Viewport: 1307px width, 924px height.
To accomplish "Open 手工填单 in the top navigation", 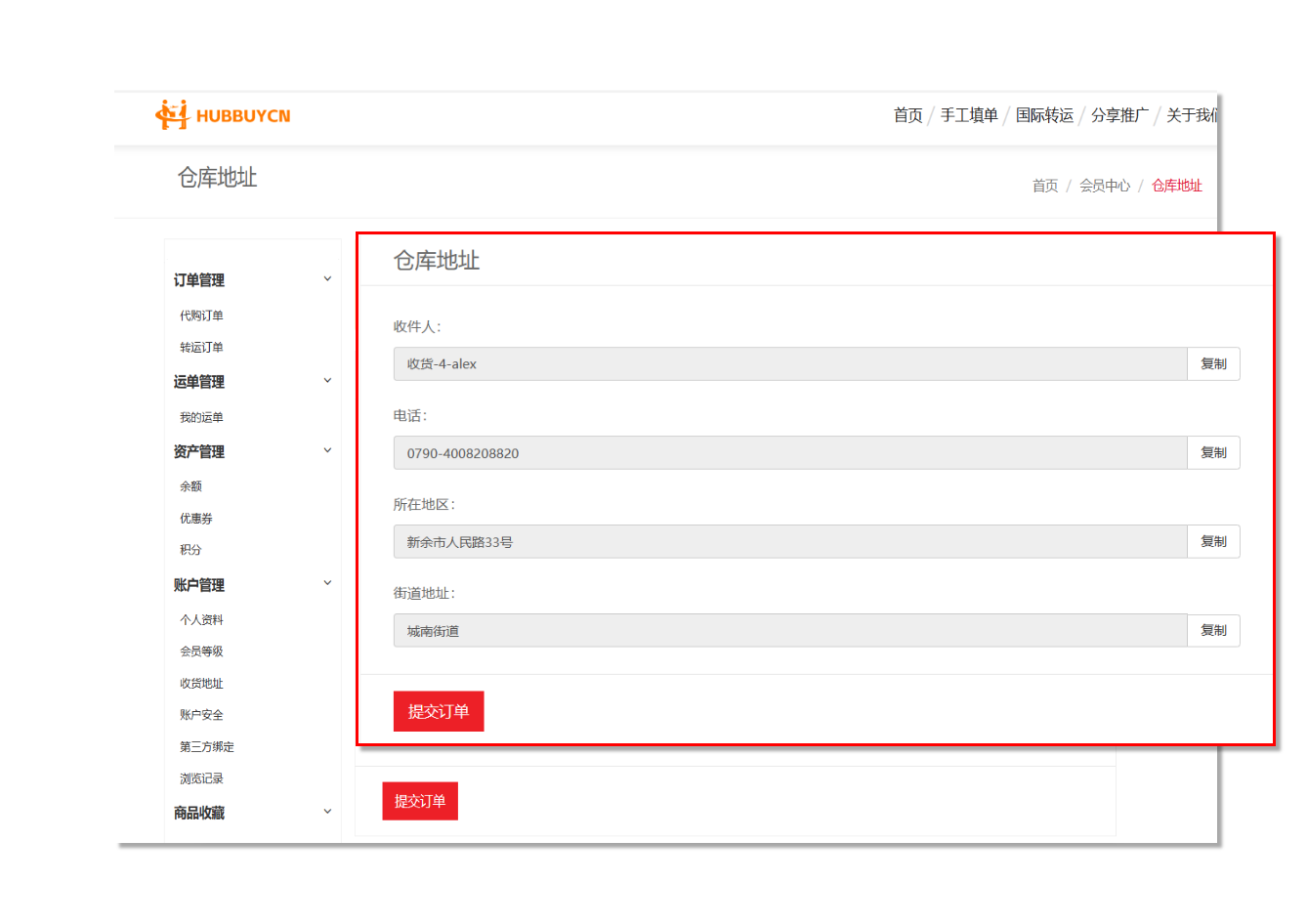I will point(969,115).
